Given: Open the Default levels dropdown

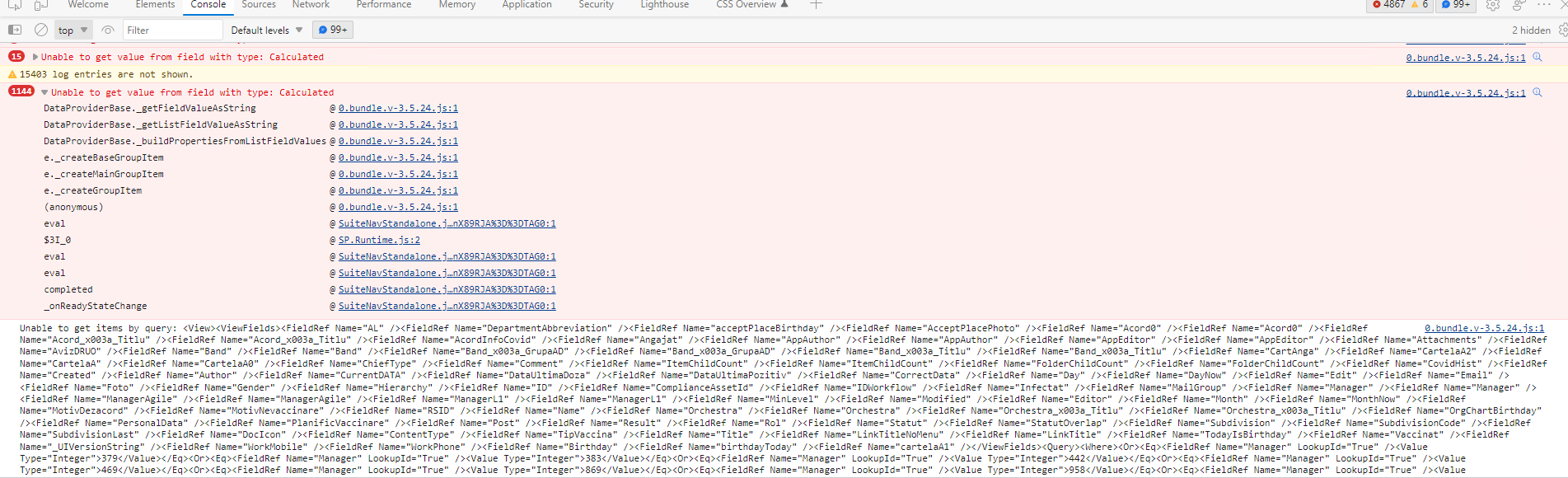Looking at the screenshot, I should (266, 30).
